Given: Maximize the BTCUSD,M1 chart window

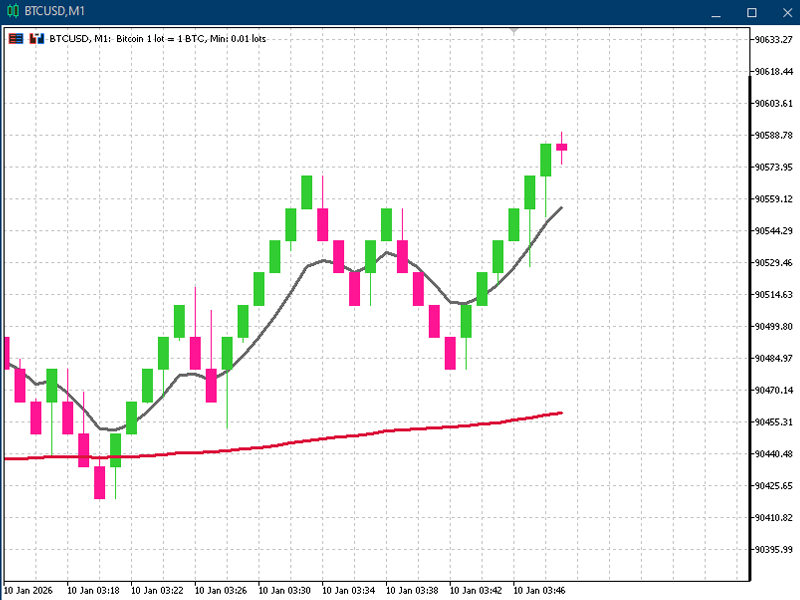Looking at the screenshot, I should pos(752,12).
